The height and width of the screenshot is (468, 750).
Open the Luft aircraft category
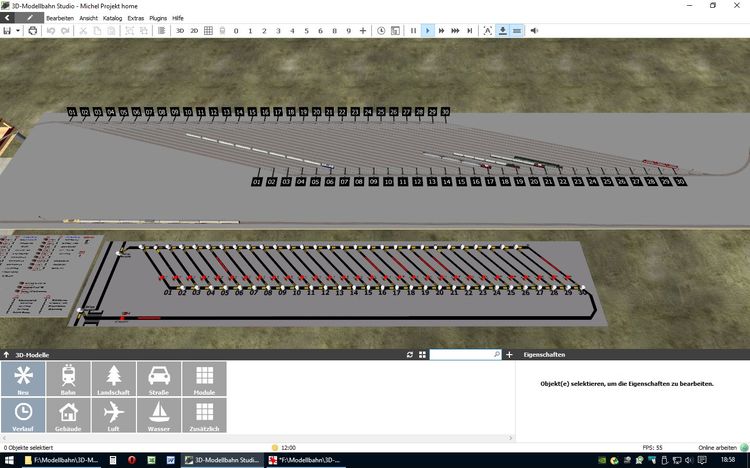(113, 415)
